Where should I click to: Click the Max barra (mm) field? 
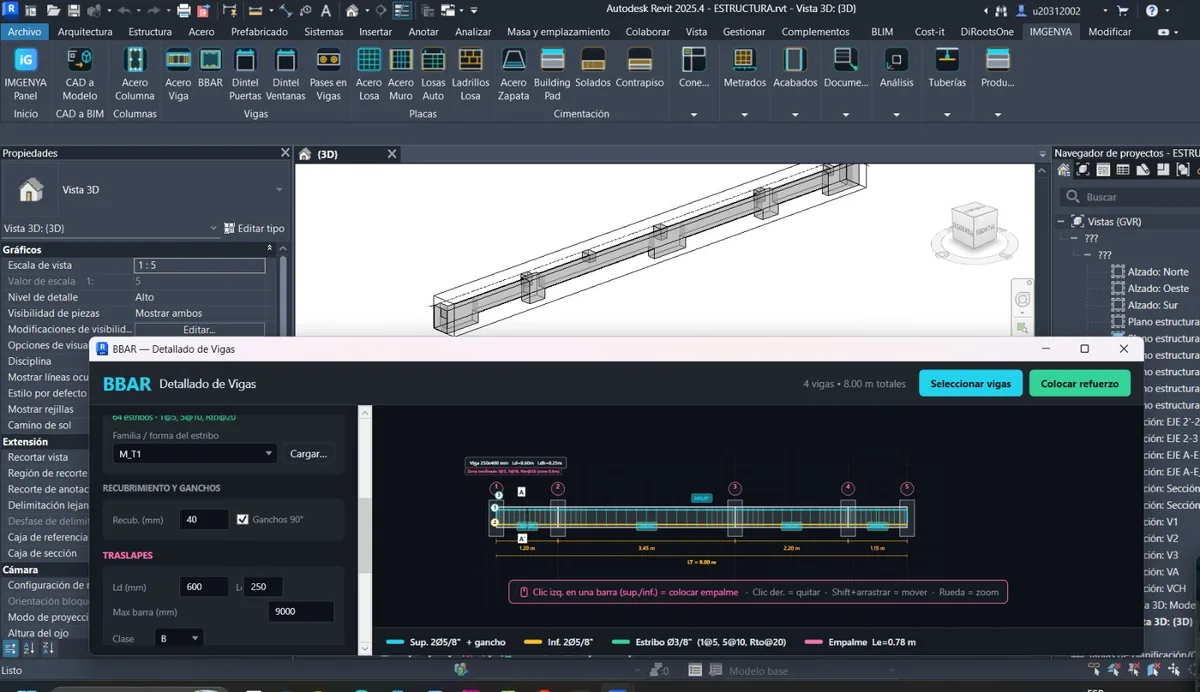point(301,612)
